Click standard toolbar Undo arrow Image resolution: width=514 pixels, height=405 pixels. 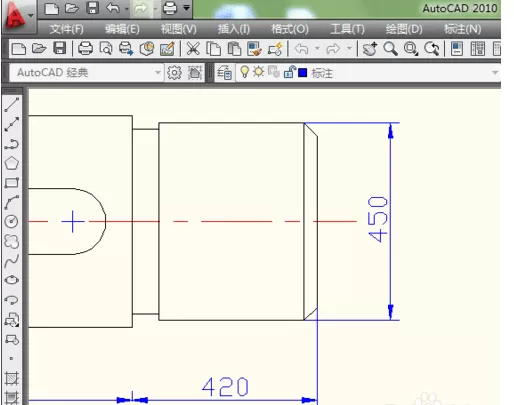(x=301, y=49)
